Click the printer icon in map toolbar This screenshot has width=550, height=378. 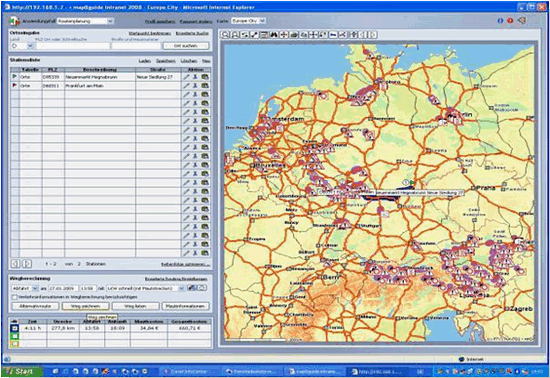point(294,34)
